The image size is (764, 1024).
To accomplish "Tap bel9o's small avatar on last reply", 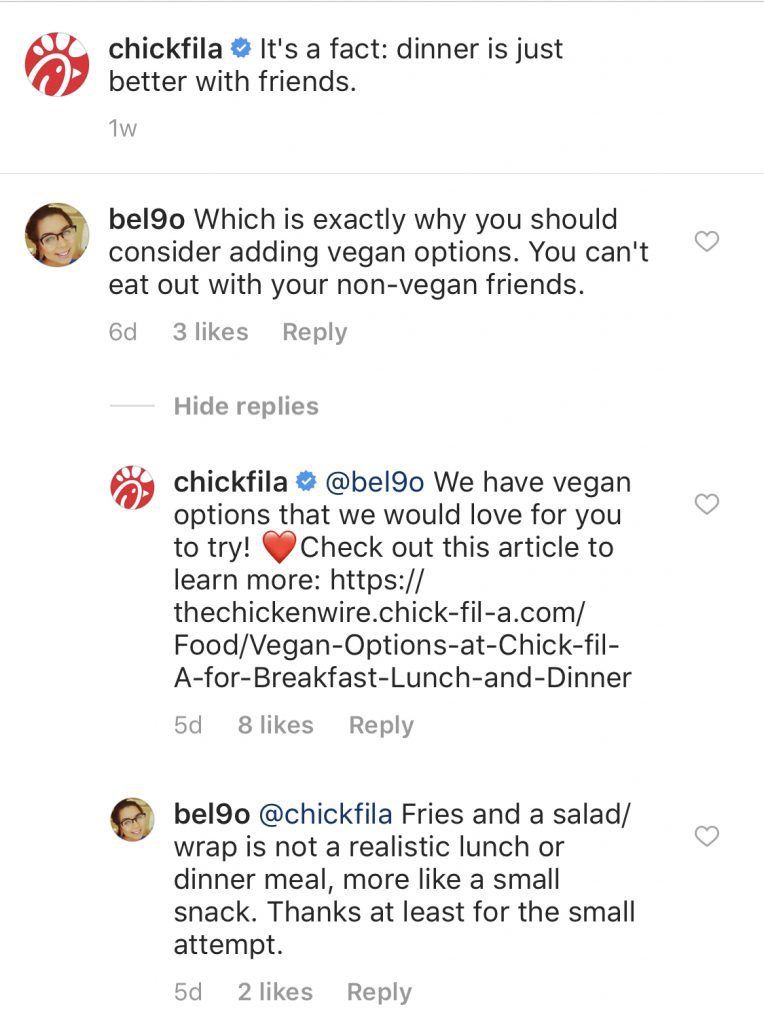I will pyautogui.click(x=132, y=820).
